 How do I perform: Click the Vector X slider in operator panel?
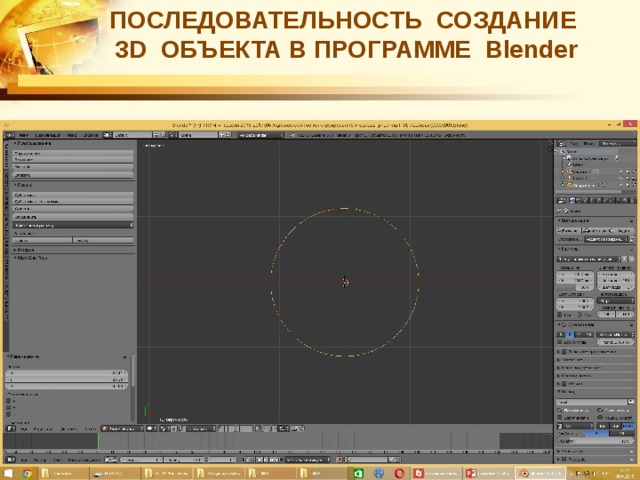[x=67, y=373]
